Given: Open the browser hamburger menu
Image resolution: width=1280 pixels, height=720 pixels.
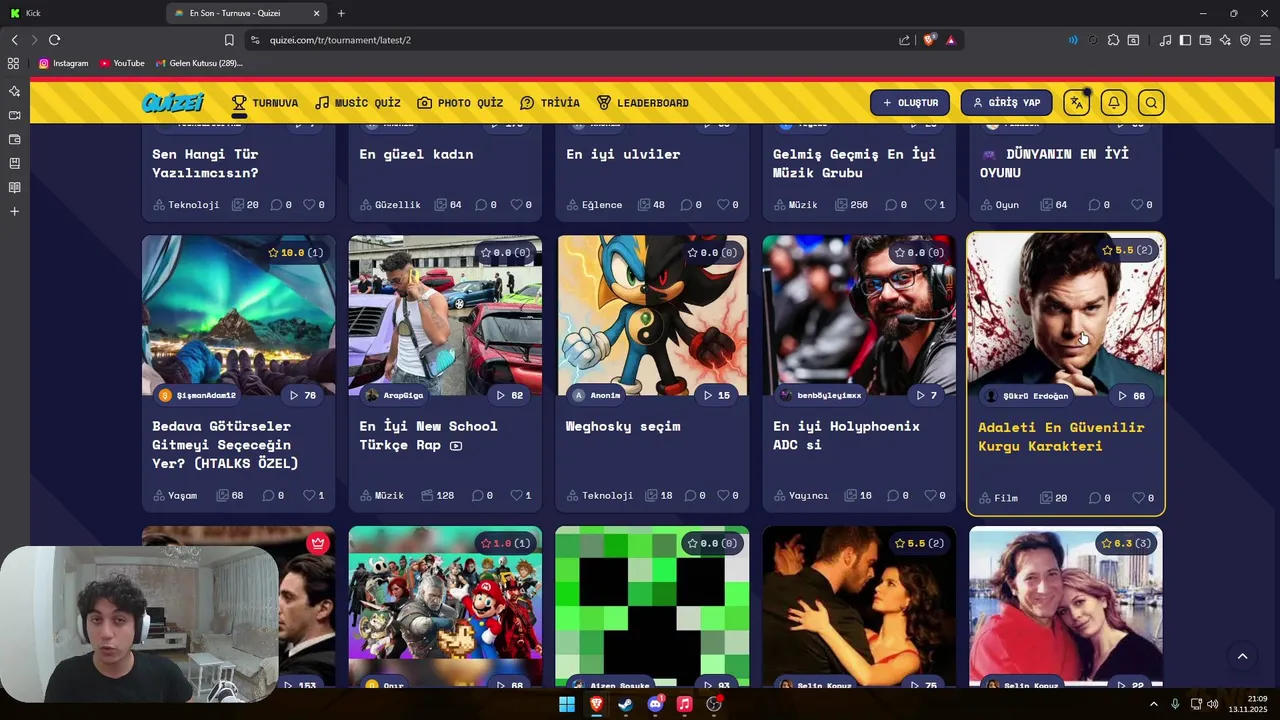Looking at the screenshot, I should click(1265, 40).
